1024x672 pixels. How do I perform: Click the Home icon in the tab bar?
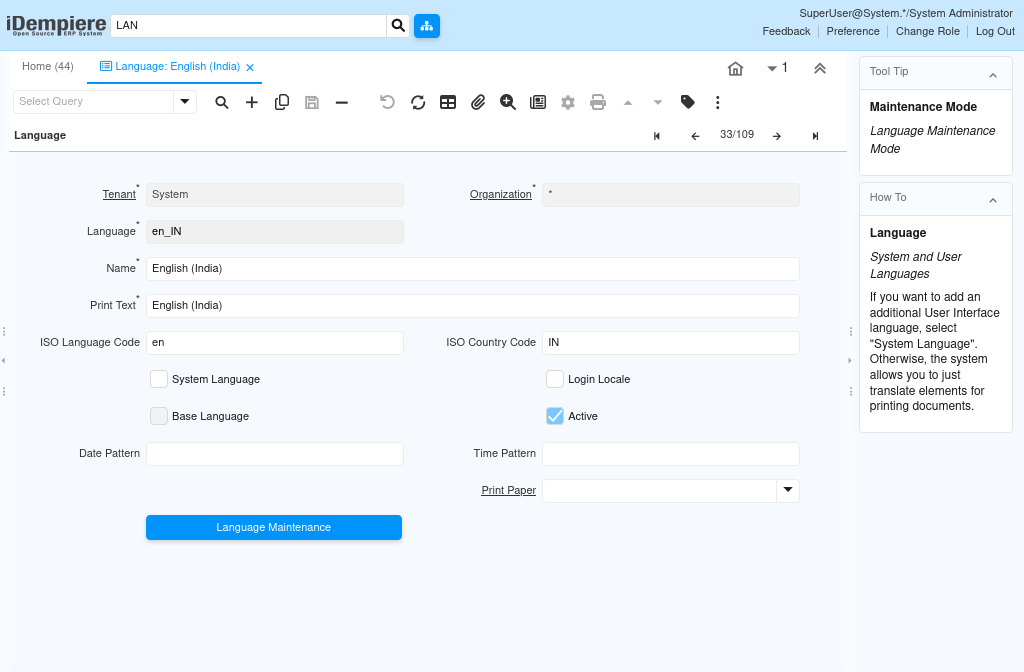[x=735, y=69]
